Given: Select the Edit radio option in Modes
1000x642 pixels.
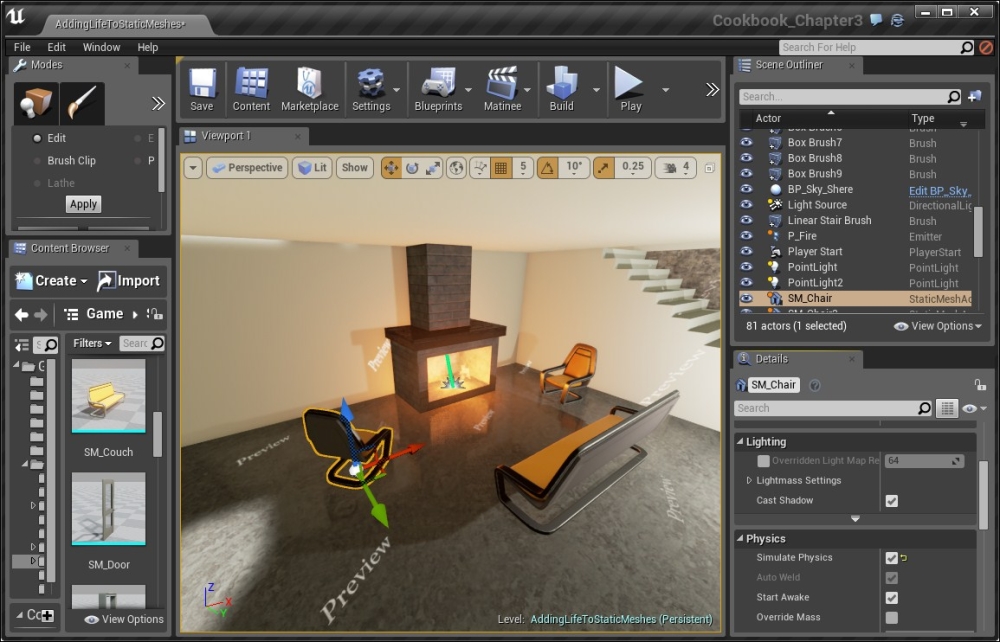Looking at the screenshot, I should 37,138.
